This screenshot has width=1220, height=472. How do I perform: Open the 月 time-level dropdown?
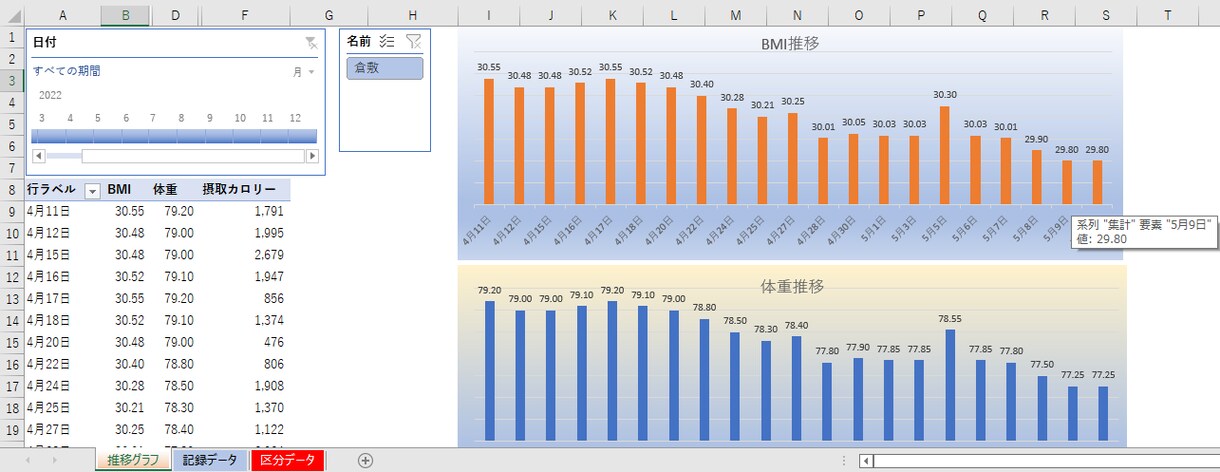click(304, 72)
